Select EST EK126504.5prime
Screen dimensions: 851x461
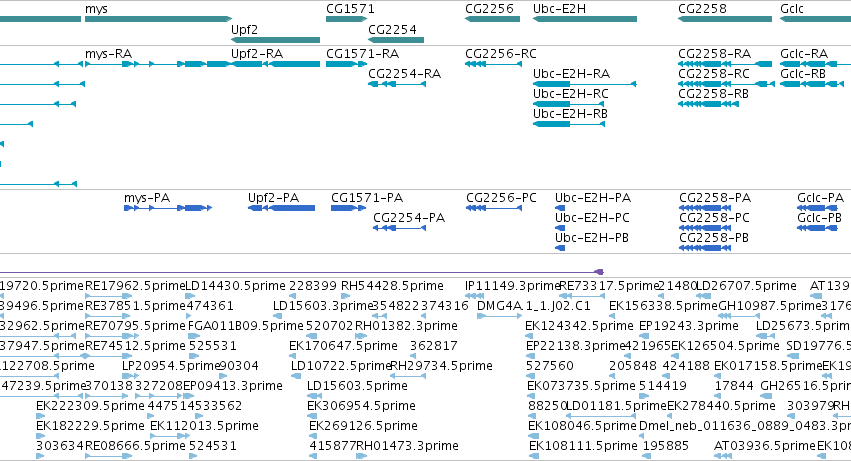point(726,346)
